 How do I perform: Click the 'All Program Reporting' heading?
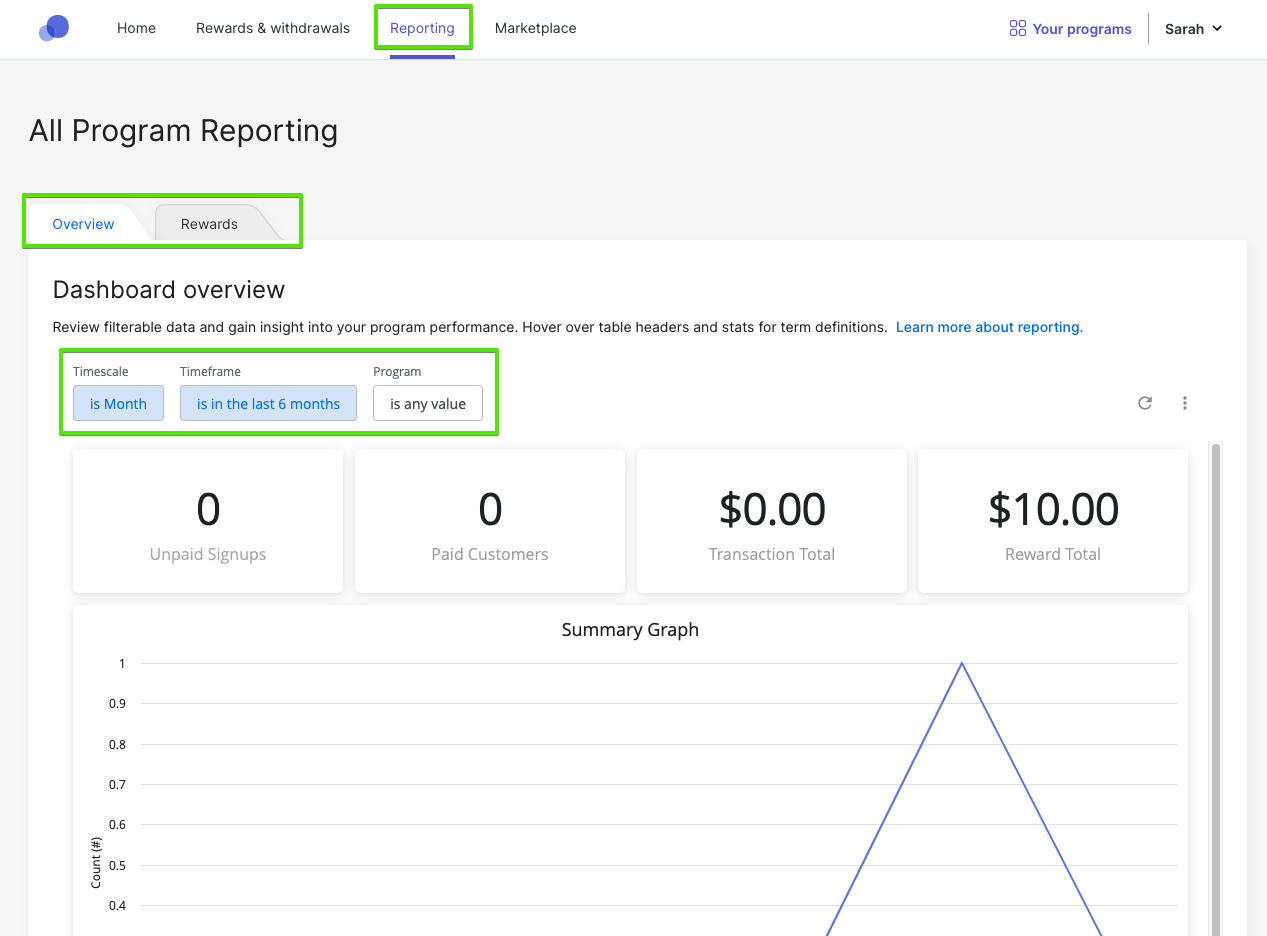click(x=184, y=131)
